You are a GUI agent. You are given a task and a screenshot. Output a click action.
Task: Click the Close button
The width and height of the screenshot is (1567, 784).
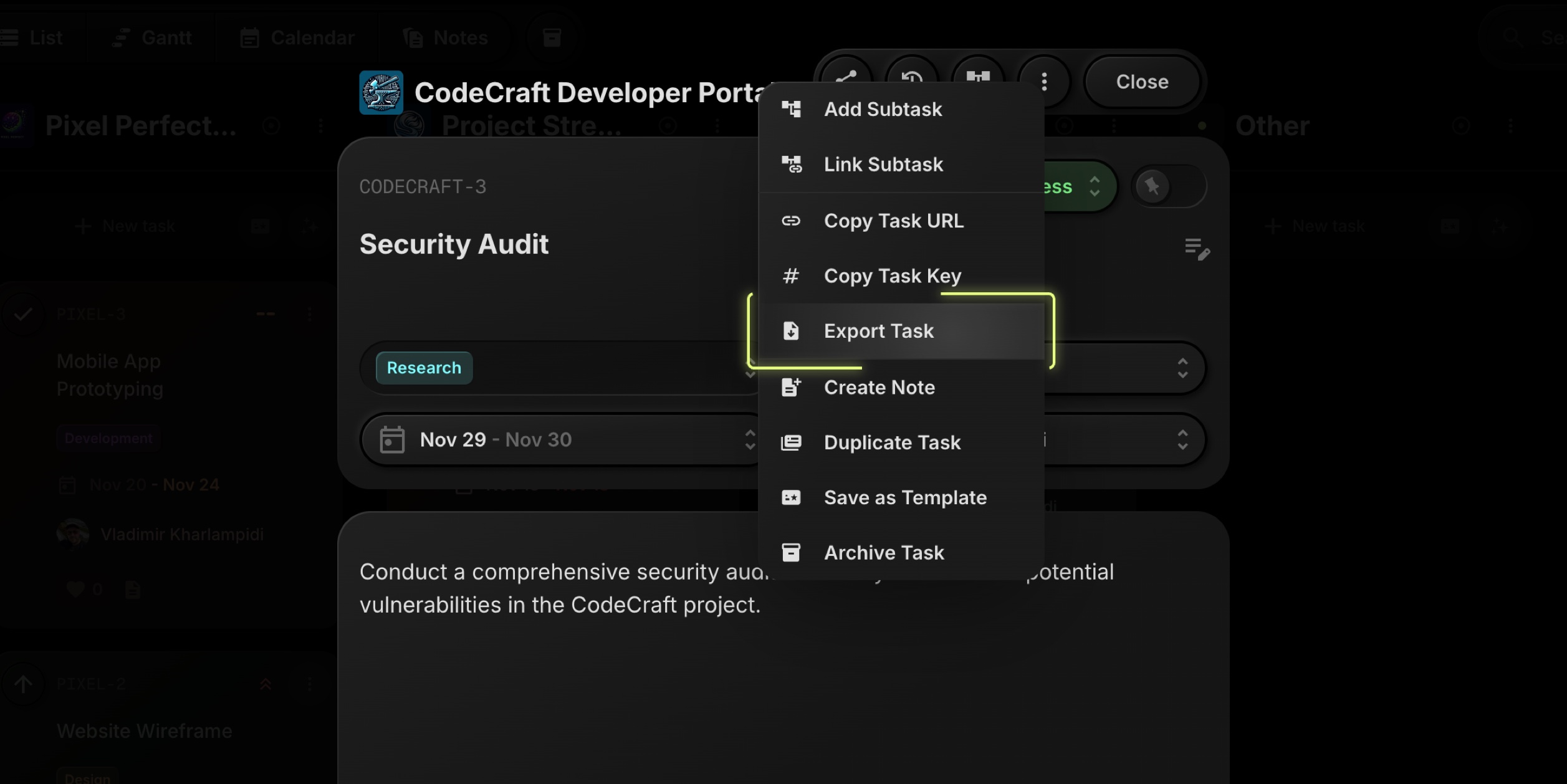pos(1141,82)
